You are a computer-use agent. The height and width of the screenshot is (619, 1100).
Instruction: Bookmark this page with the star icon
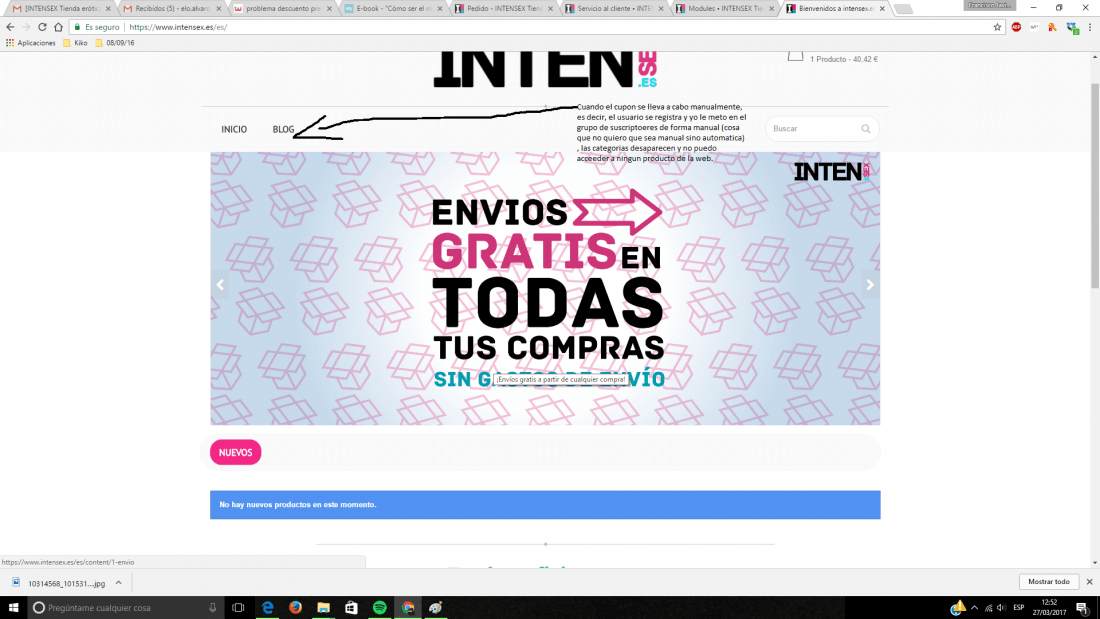pos(997,27)
